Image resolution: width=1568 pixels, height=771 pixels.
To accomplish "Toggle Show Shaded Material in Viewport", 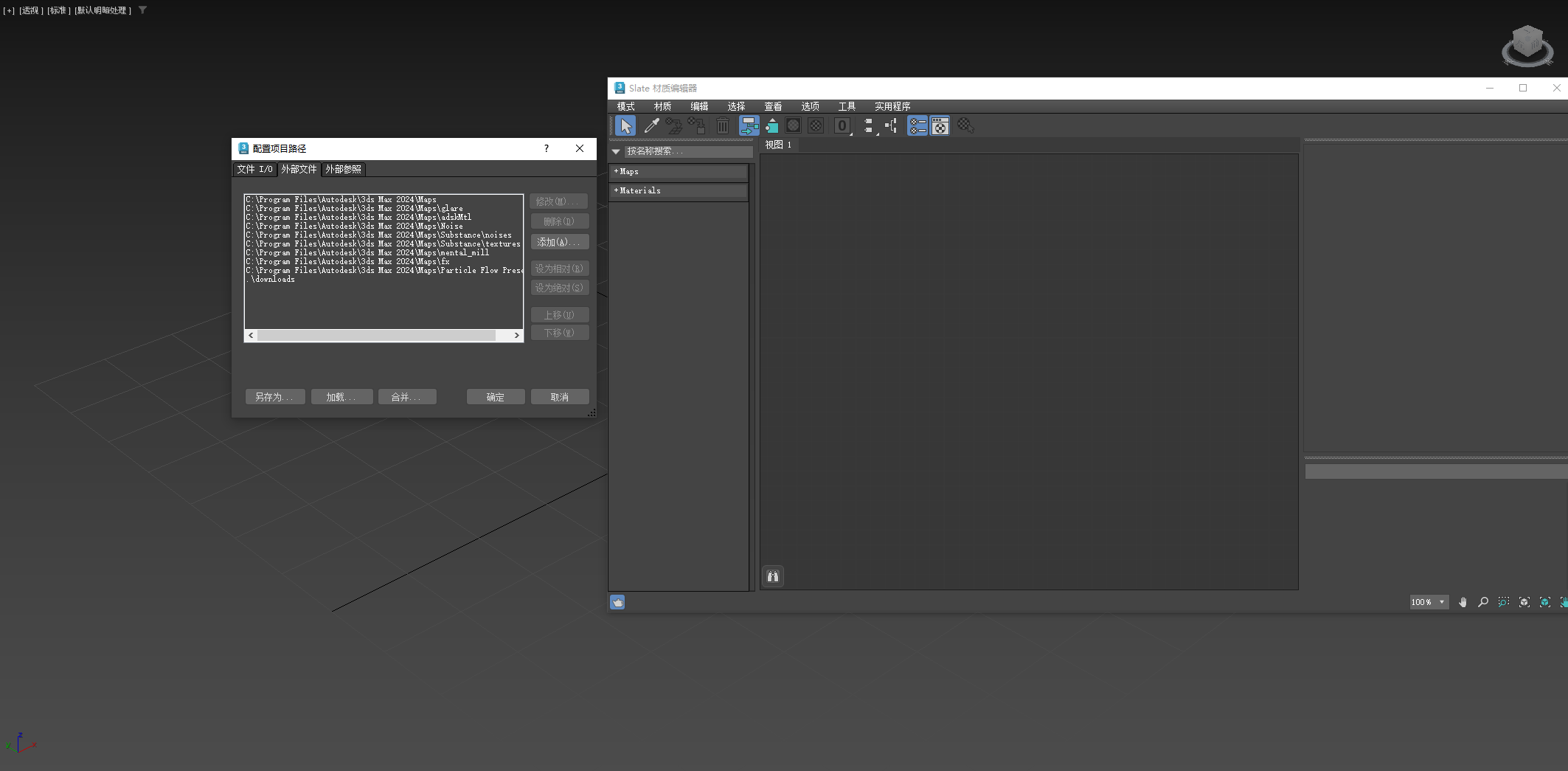I will 794,126.
